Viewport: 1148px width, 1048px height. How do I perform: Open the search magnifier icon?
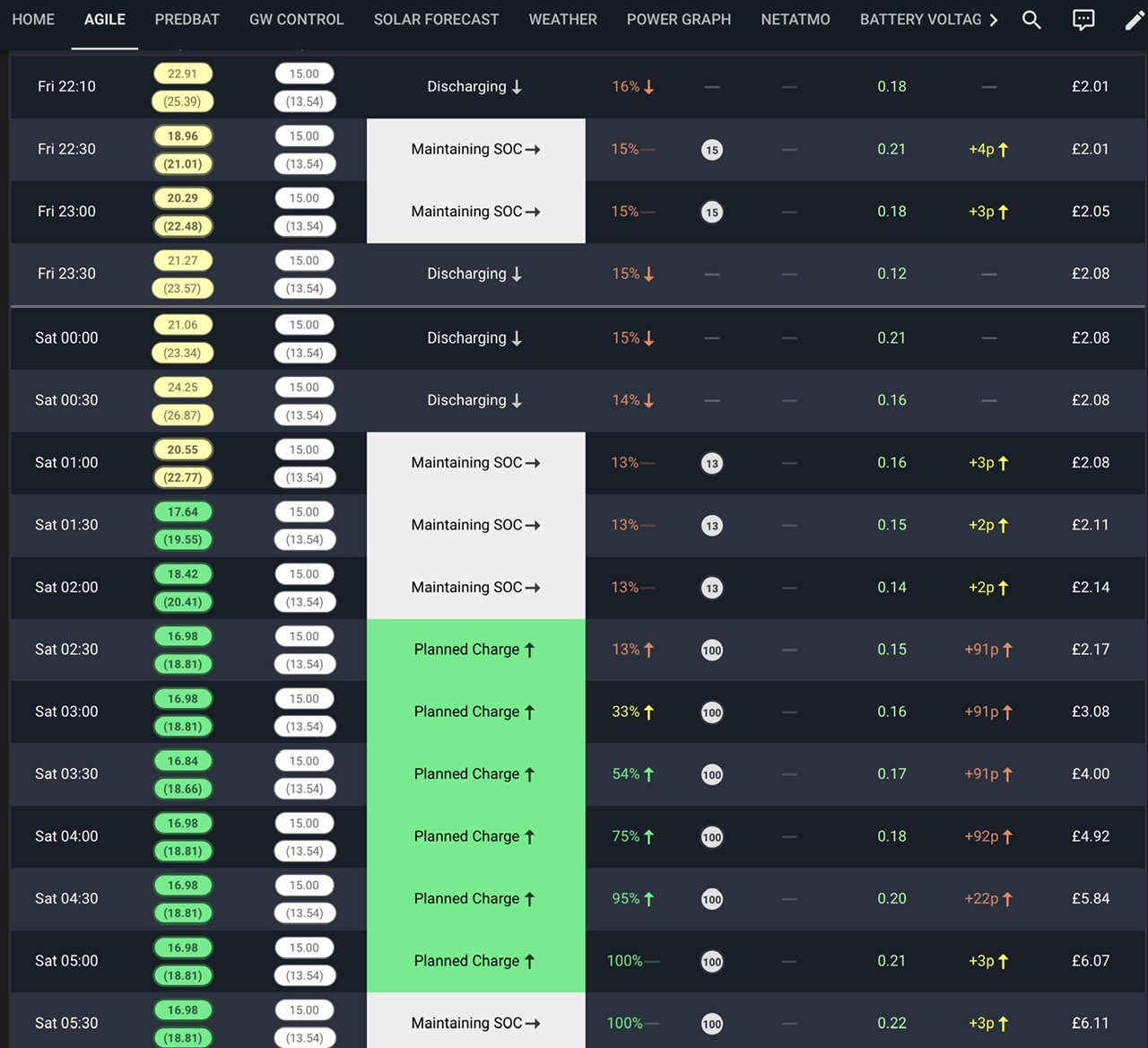tap(1031, 20)
